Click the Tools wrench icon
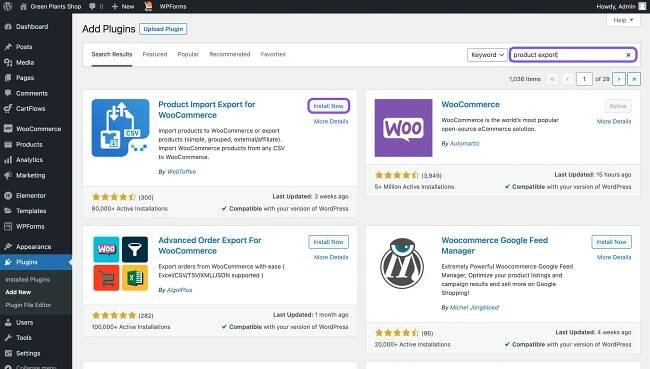Viewport: 650px width, 369px height. pyautogui.click(x=8, y=337)
